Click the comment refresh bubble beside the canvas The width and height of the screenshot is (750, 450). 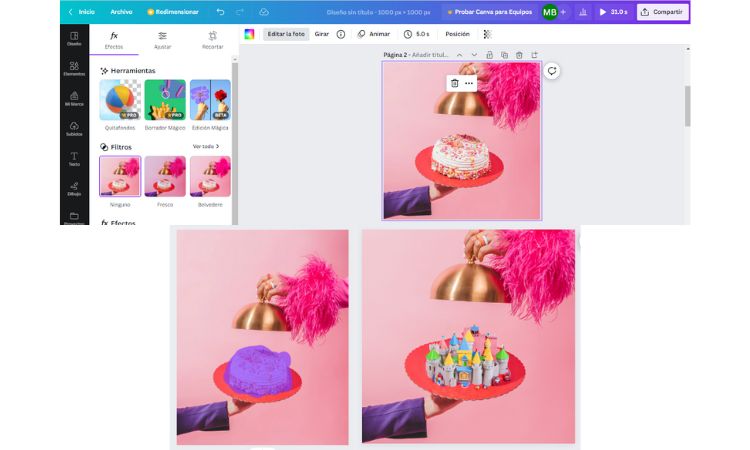(x=551, y=71)
